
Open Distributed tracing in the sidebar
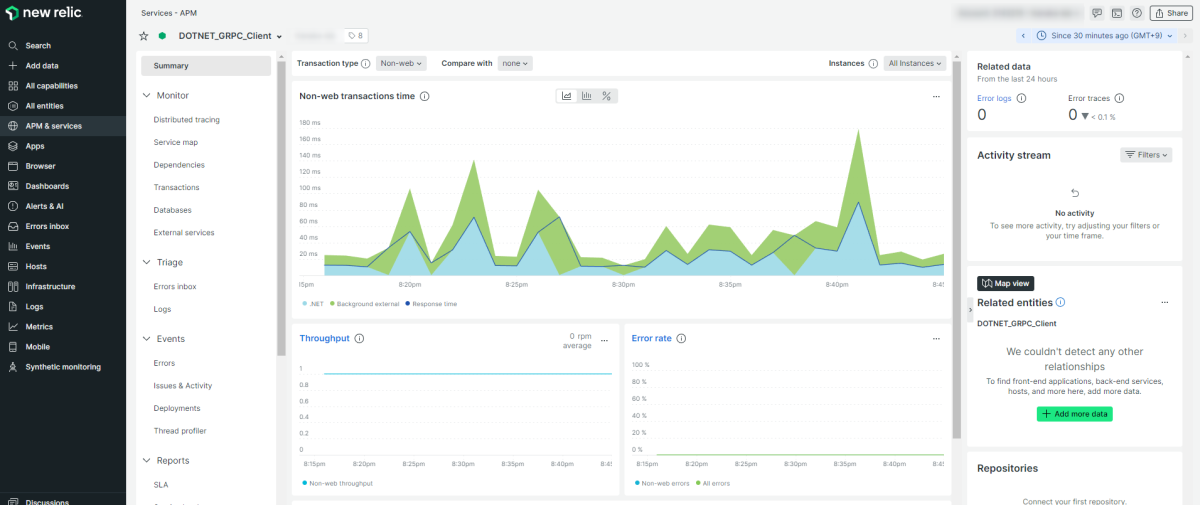pyautogui.click(x=186, y=120)
